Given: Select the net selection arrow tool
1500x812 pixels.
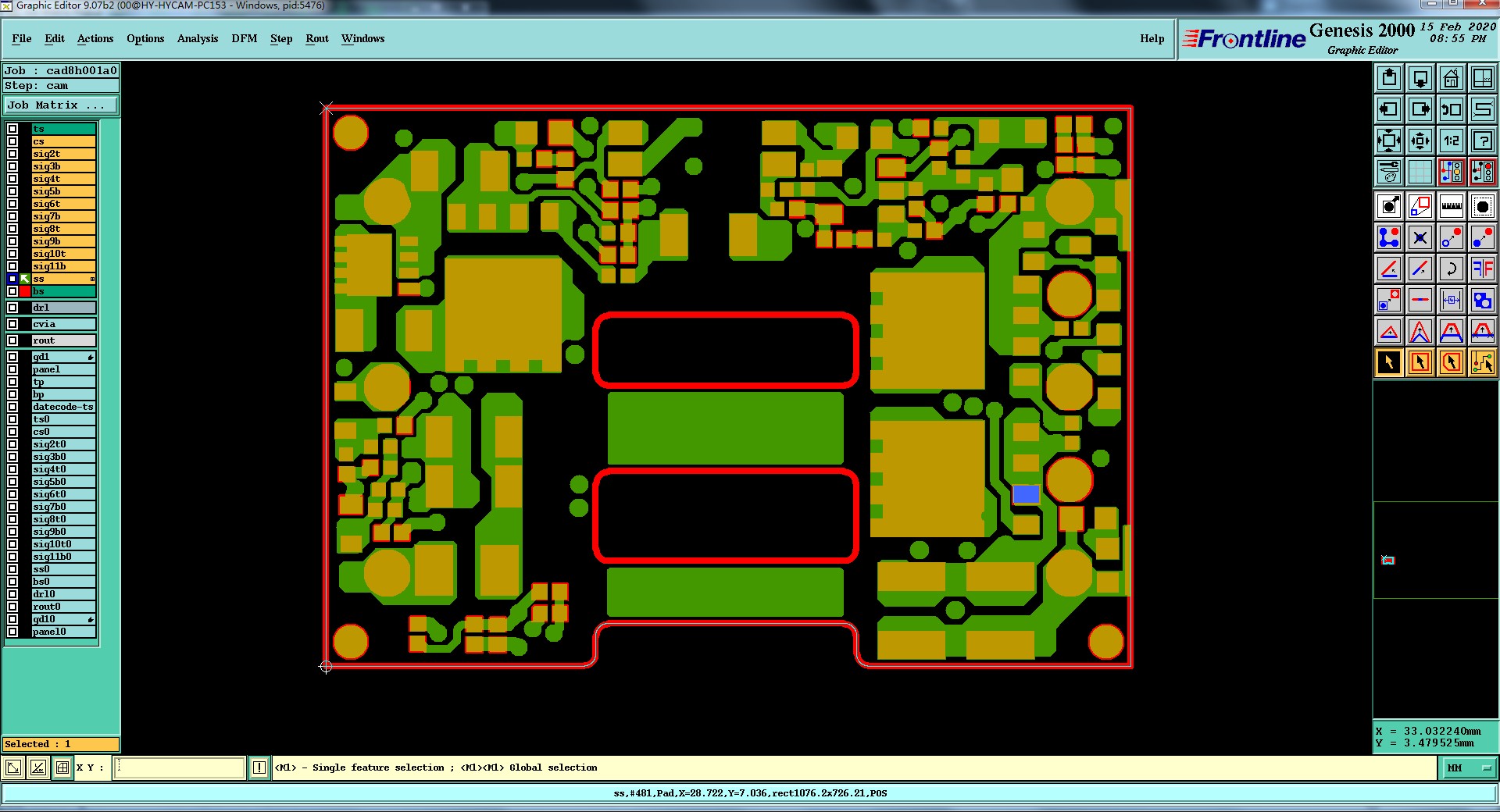Looking at the screenshot, I should pos(1483,362).
